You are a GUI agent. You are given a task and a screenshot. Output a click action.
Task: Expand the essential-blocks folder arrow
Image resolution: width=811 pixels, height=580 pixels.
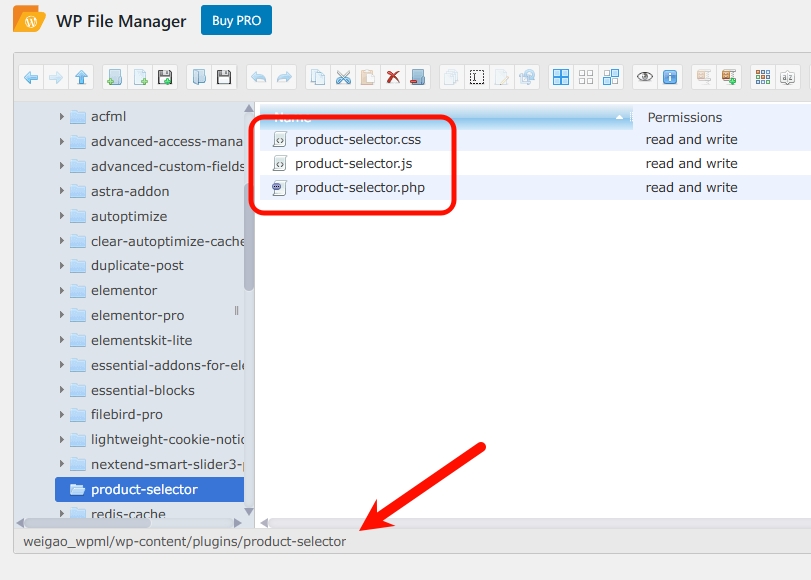(62, 390)
